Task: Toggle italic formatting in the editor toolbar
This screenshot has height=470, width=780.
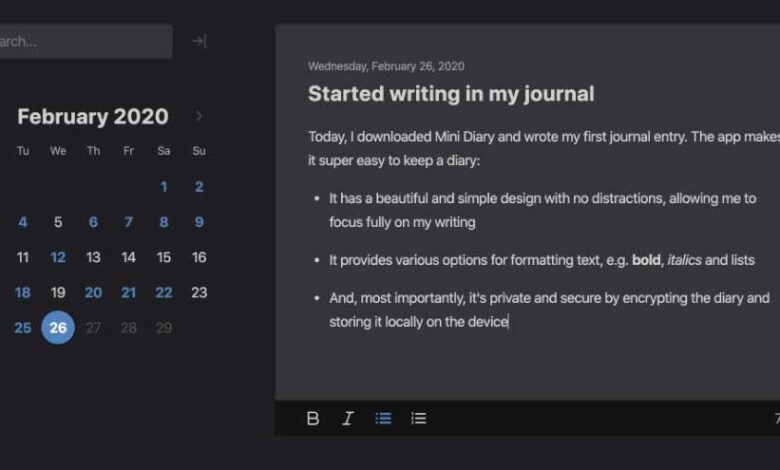Action: pos(348,418)
